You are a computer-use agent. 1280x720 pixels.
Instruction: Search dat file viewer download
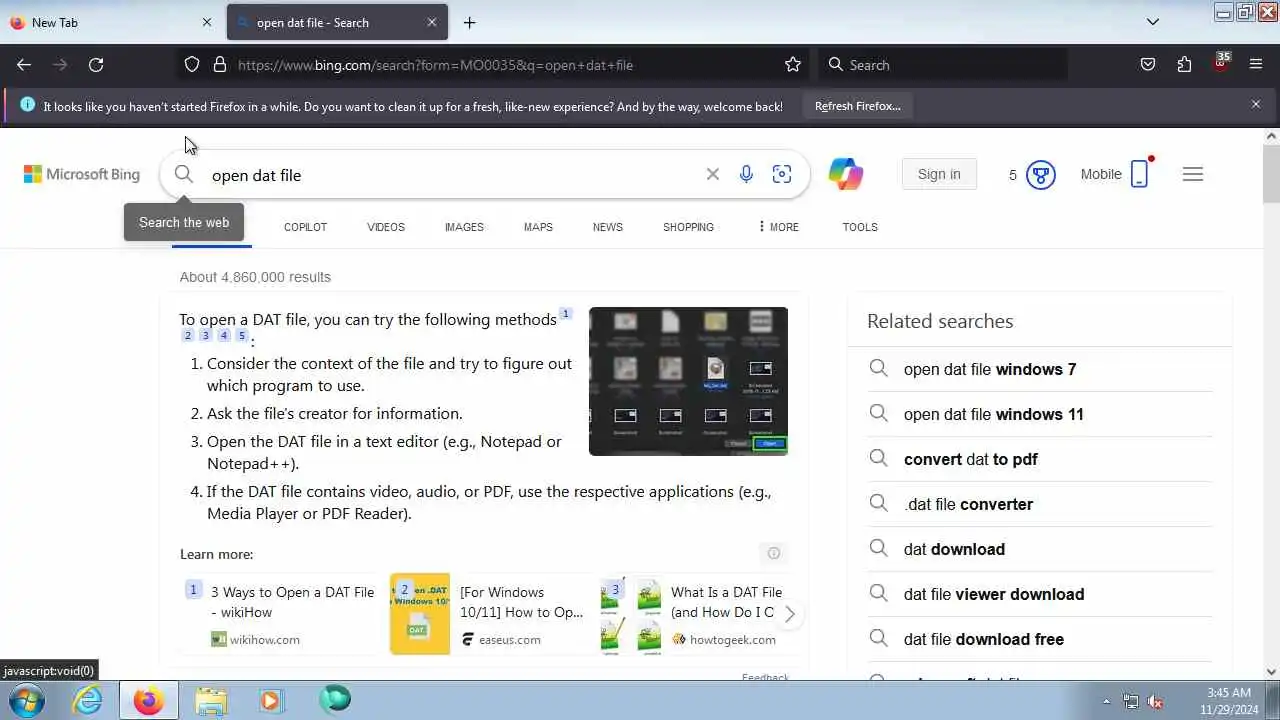tap(993, 594)
